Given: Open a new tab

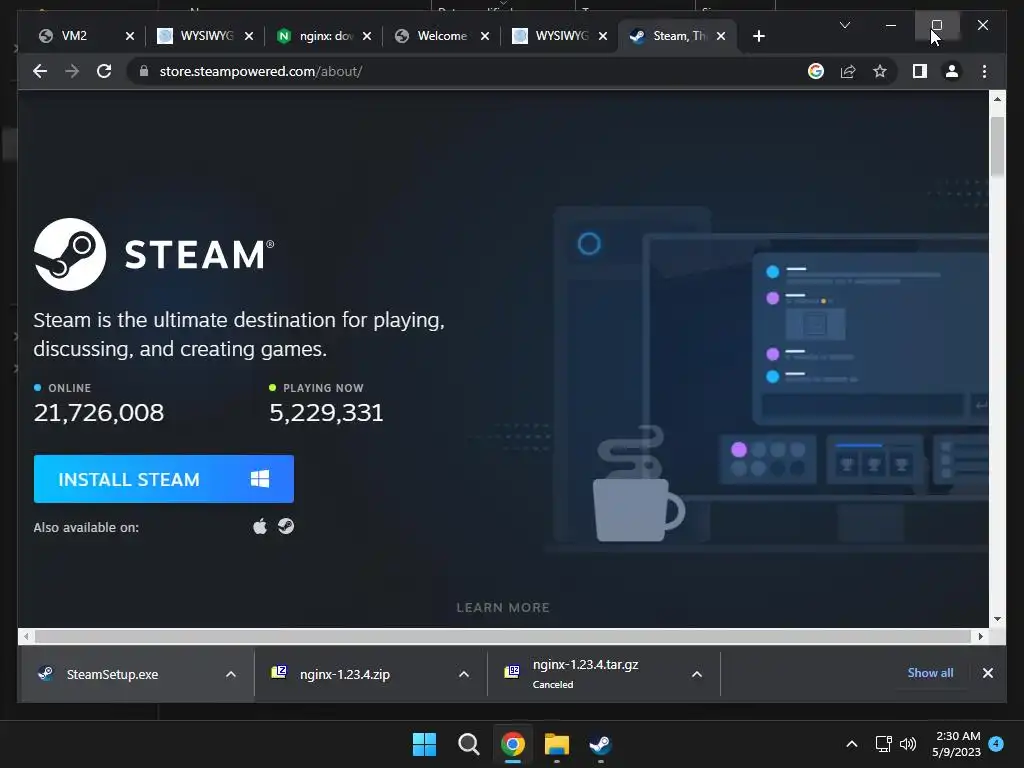Looking at the screenshot, I should point(758,36).
